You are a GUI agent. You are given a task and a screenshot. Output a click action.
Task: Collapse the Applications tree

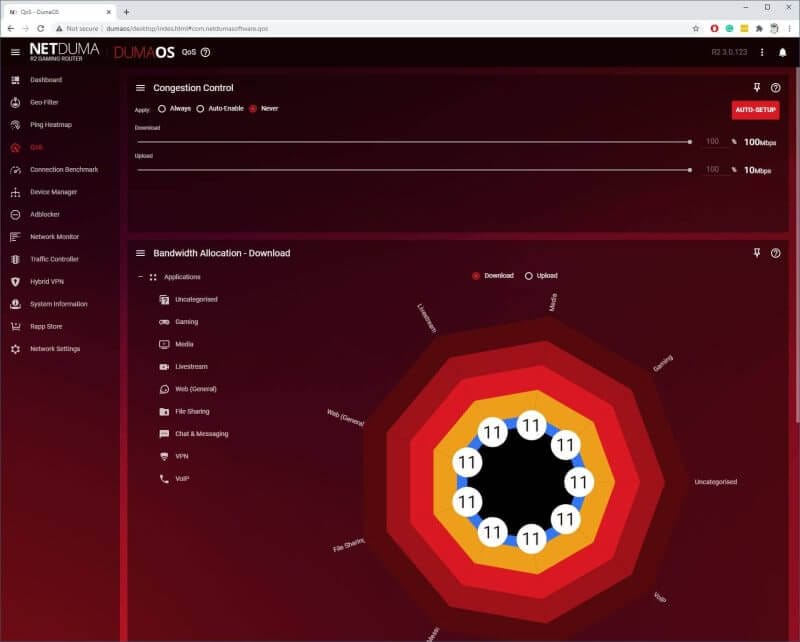click(140, 276)
